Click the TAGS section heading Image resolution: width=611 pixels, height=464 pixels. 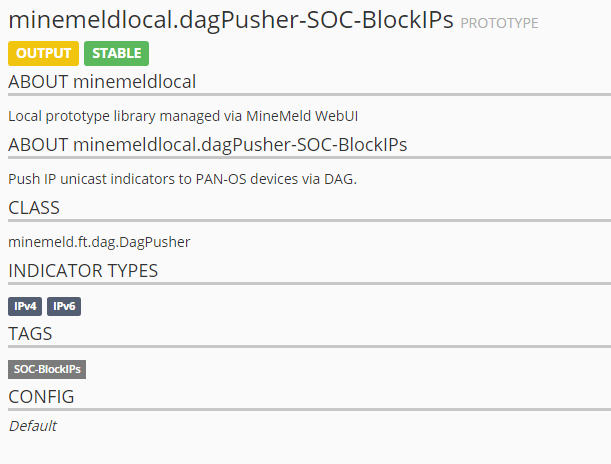coord(30,334)
